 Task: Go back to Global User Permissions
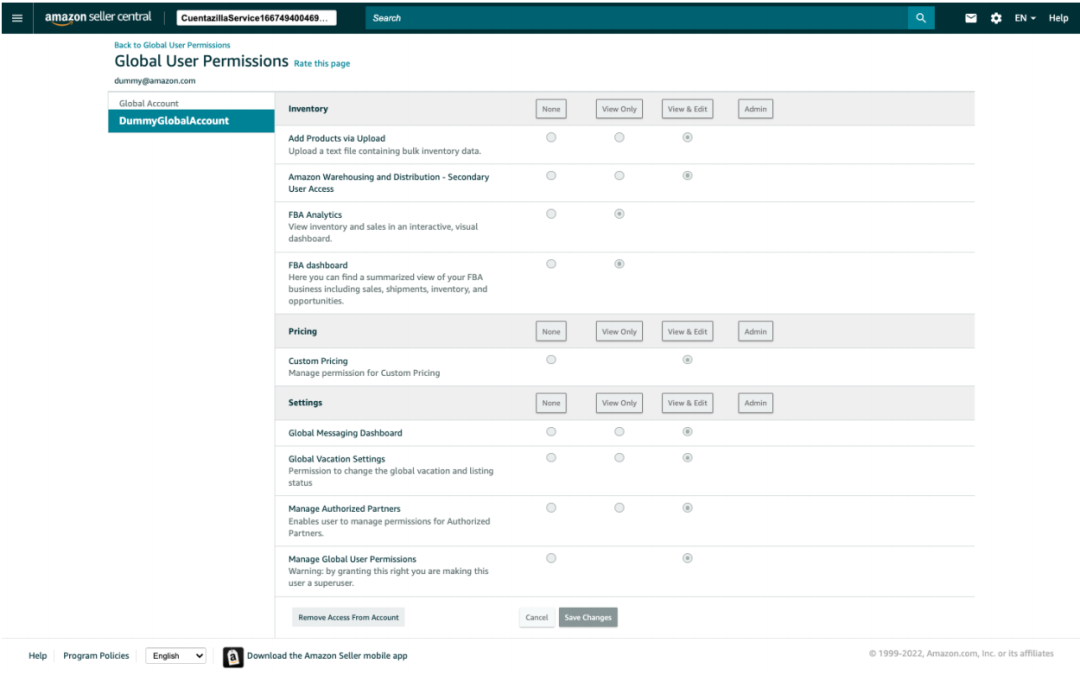tap(172, 45)
